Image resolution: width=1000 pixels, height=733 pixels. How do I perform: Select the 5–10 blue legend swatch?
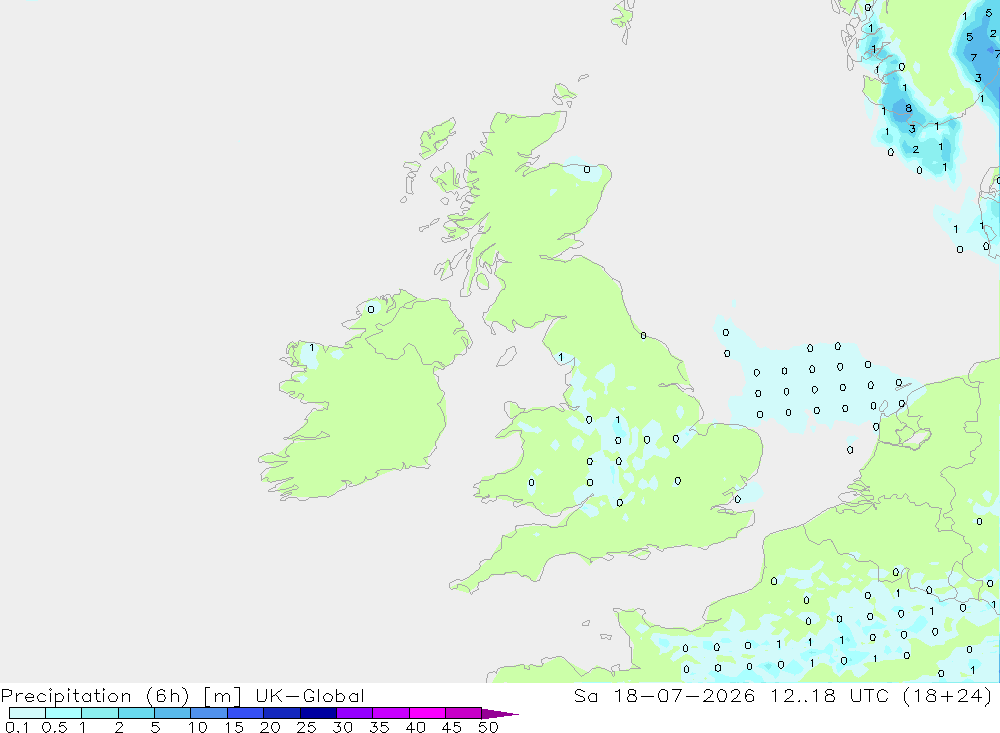pyautogui.click(x=173, y=713)
